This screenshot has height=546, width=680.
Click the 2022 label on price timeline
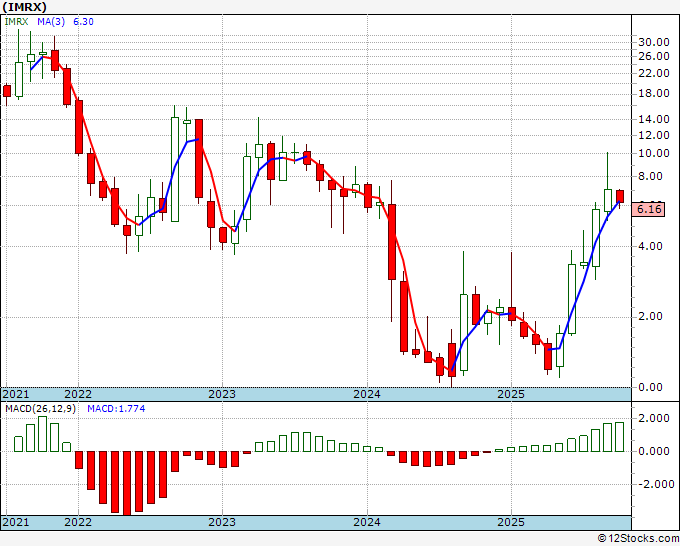(x=78, y=394)
